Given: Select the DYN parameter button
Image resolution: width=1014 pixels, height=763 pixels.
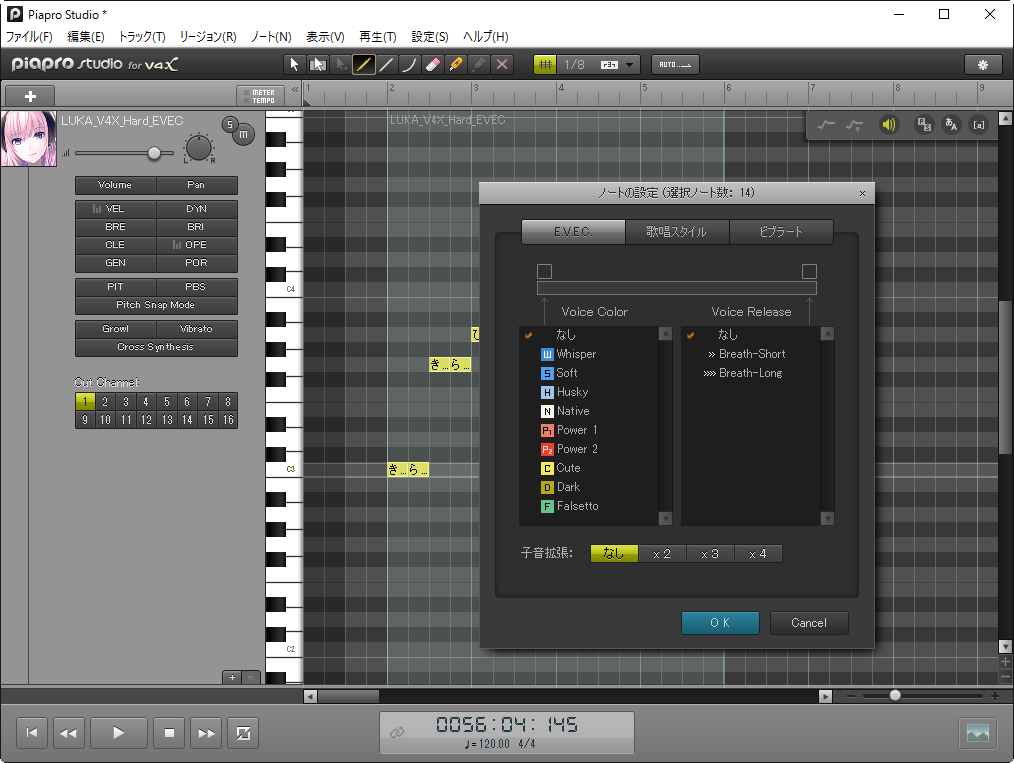Looking at the screenshot, I should click(197, 209).
